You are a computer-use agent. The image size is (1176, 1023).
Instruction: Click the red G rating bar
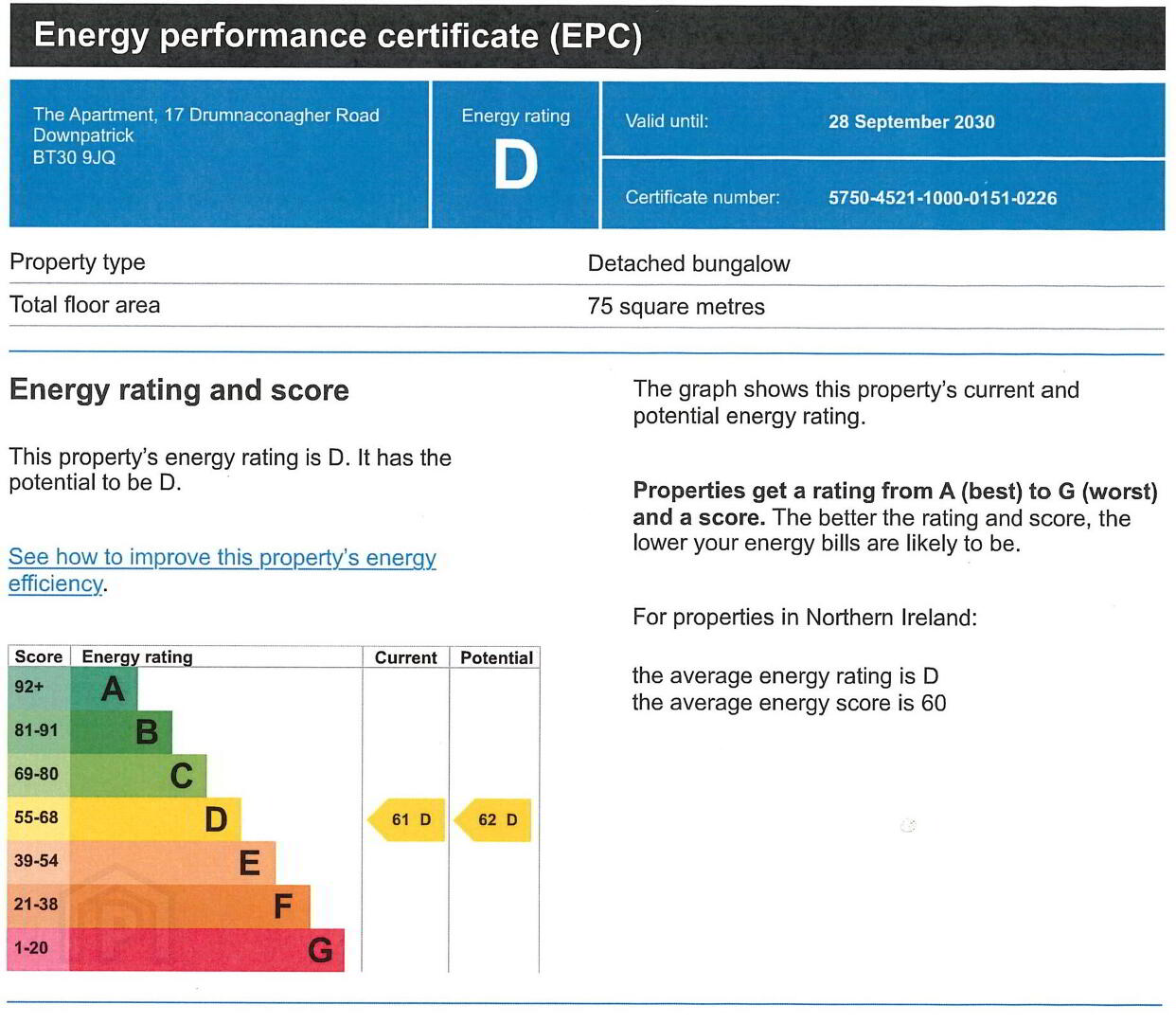[x=206, y=949]
